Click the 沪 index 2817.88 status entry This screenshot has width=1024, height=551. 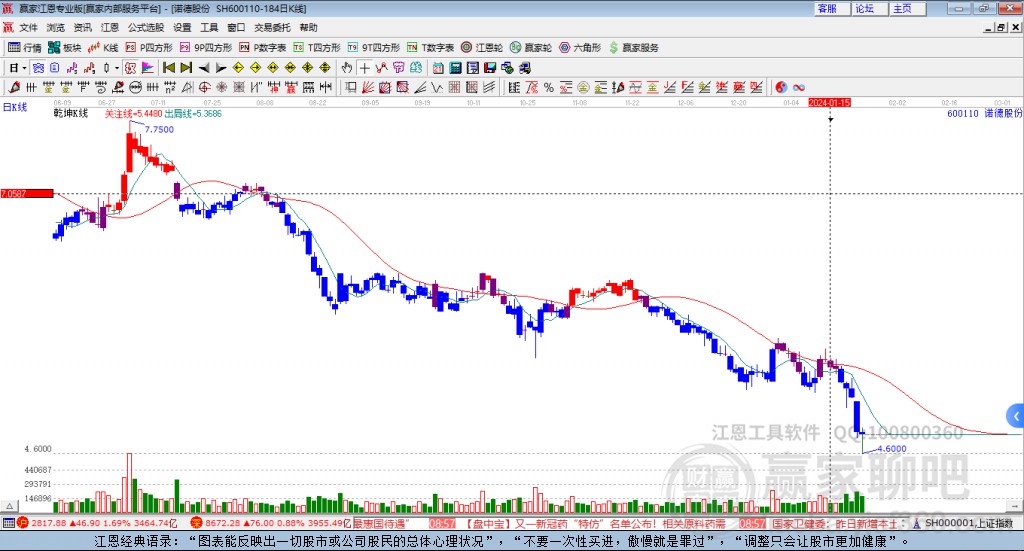click(x=97, y=523)
